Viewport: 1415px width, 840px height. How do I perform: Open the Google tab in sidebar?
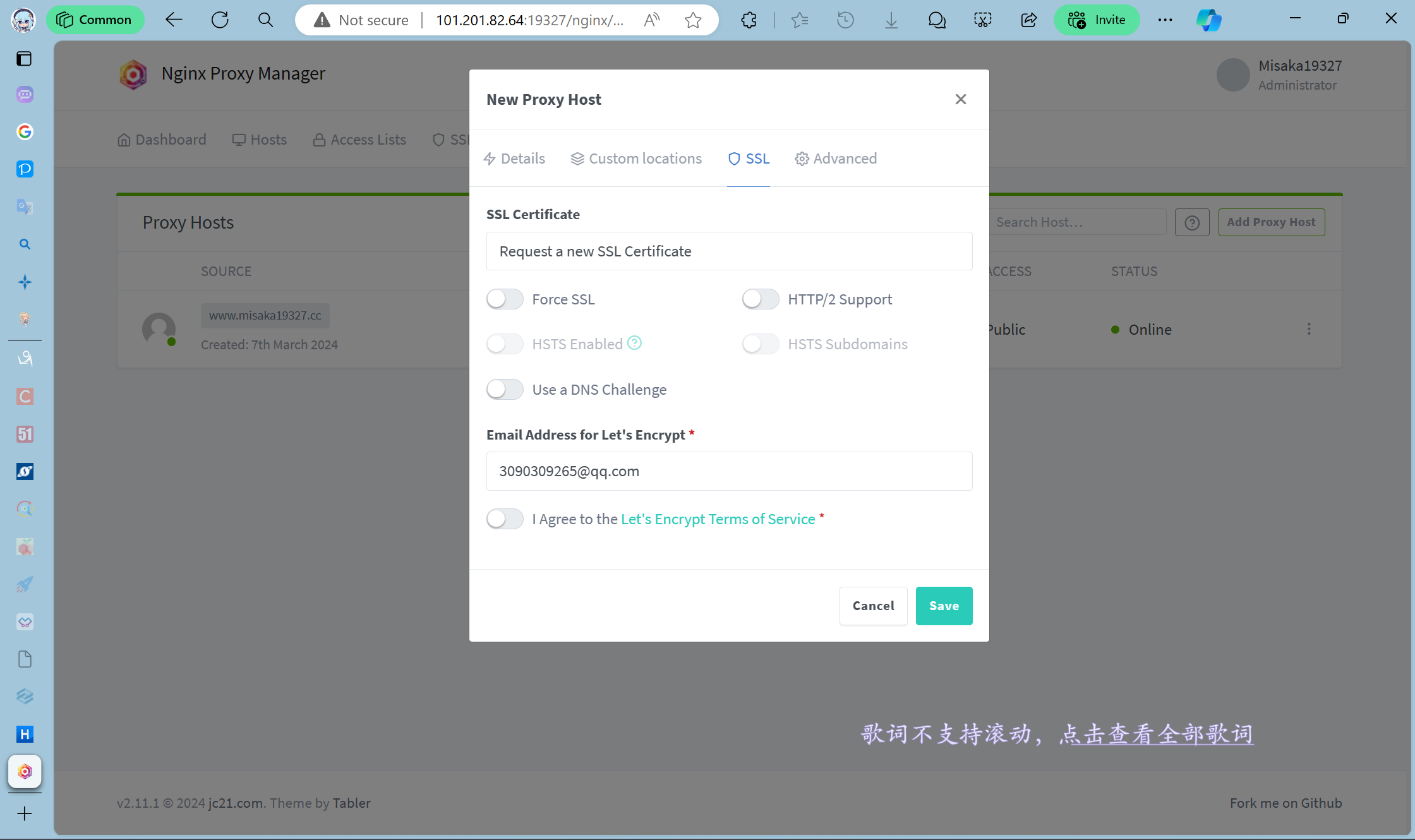(x=25, y=131)
